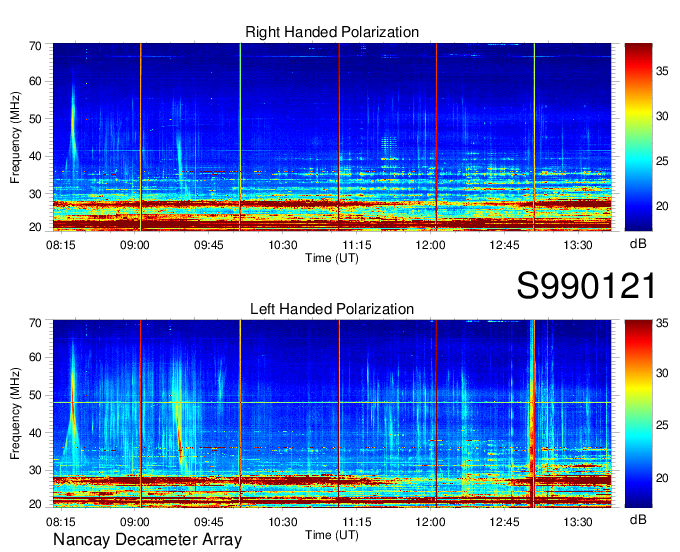Click the 20 value on right-handed color bar
This screenshot has height=552, width=680.
(x=662, y=206)
